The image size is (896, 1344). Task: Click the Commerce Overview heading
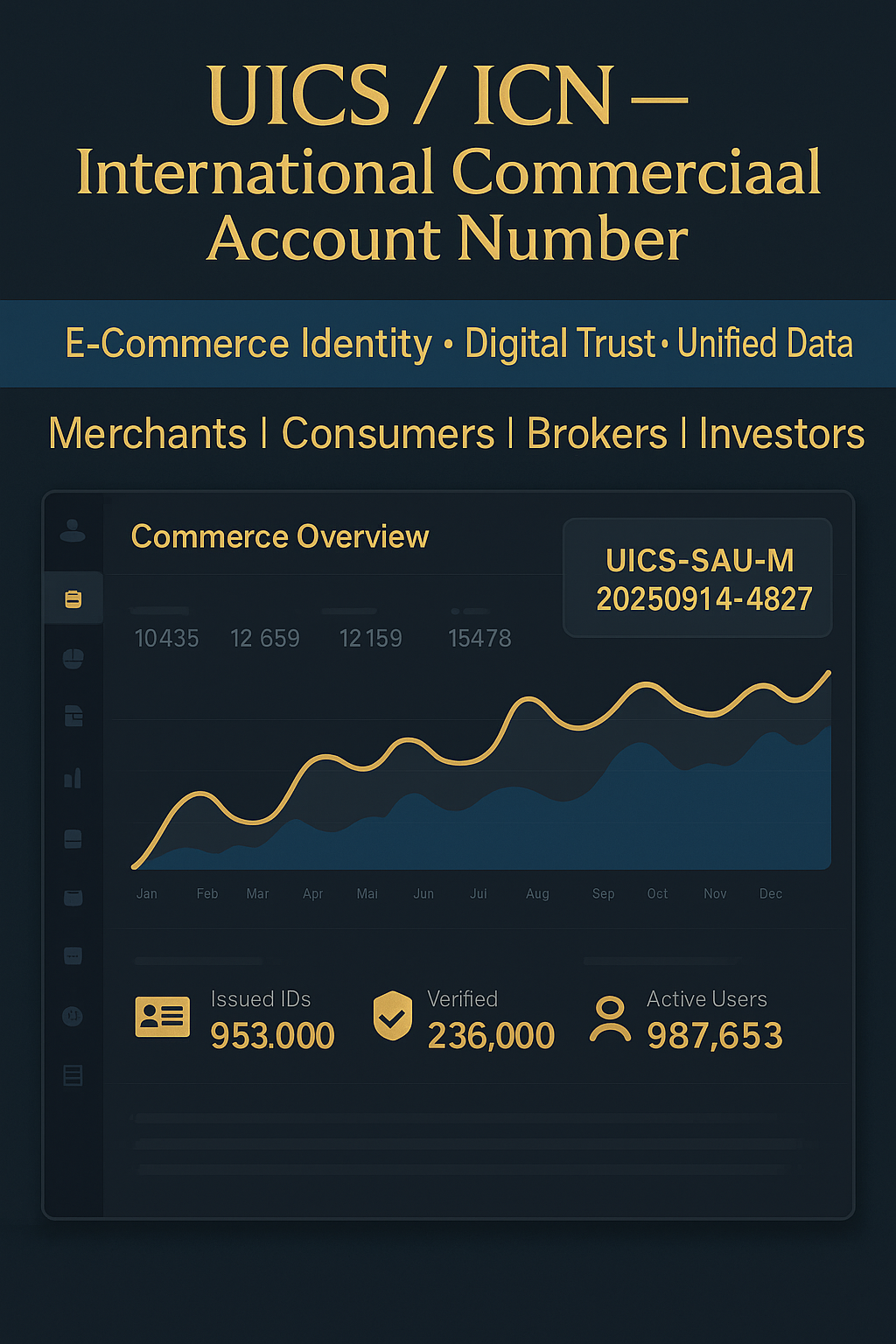pyautogui.click(x=280, y=536)
